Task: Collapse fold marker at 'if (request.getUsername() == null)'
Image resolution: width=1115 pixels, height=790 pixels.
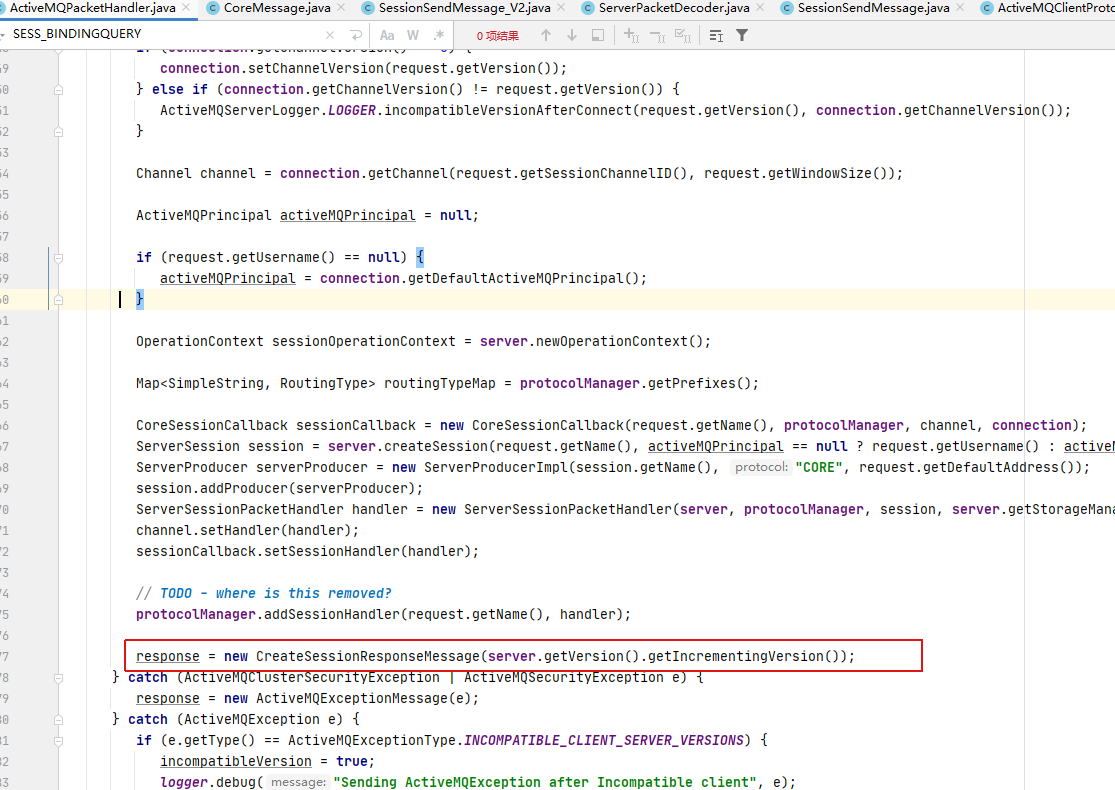Action: coord(58,257)
